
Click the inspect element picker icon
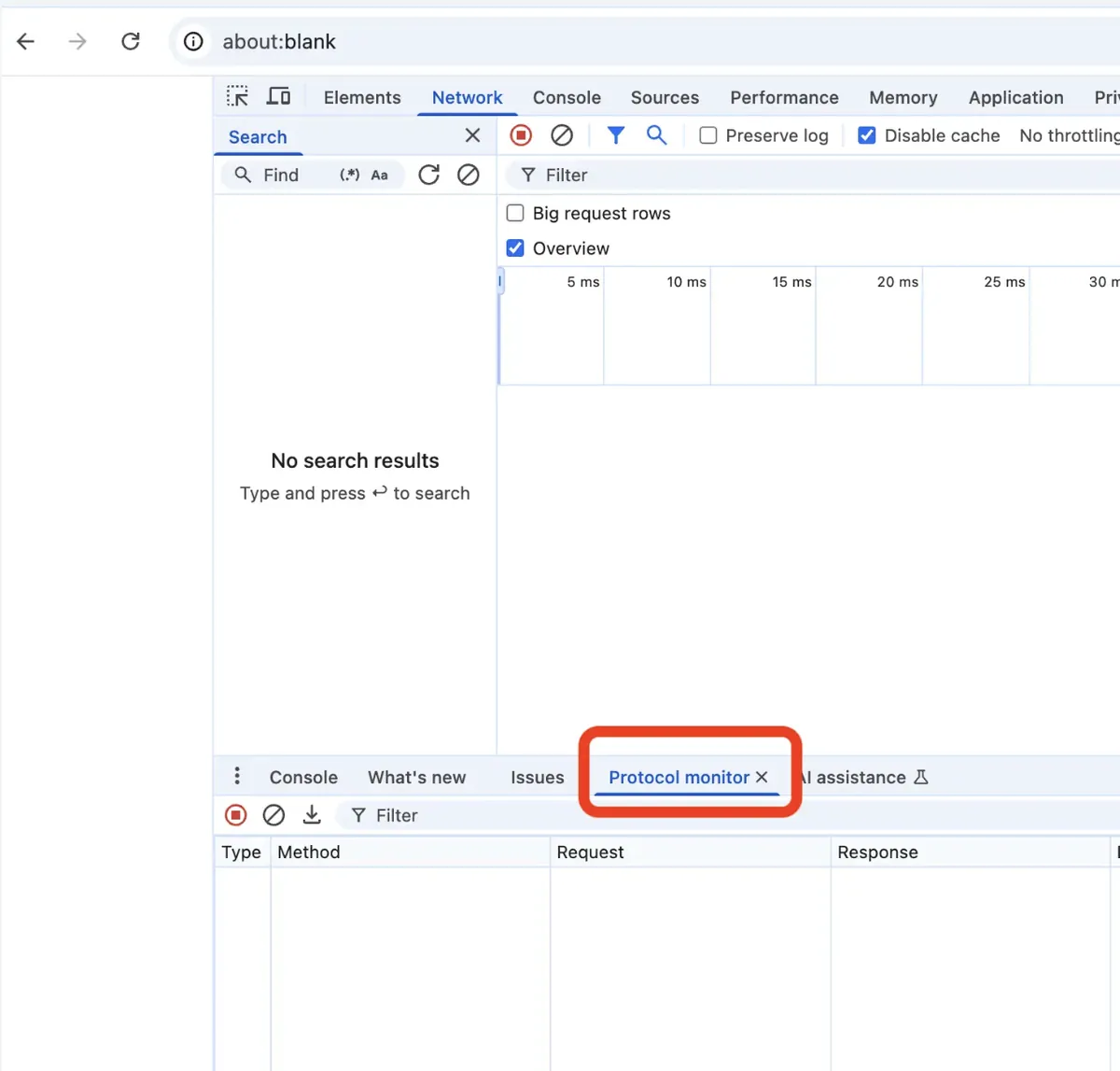click(x=237, y=97)
